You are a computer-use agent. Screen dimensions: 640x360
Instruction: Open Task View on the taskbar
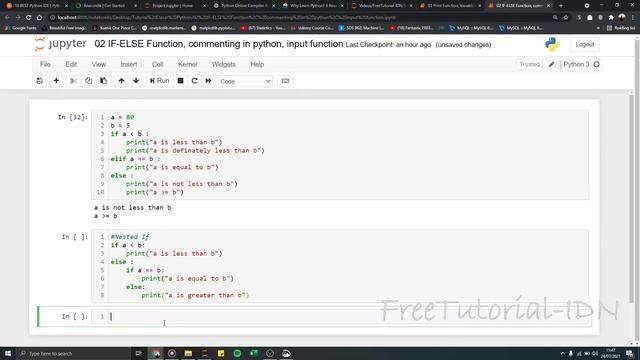pyautogui.click(x=138, y=353)
